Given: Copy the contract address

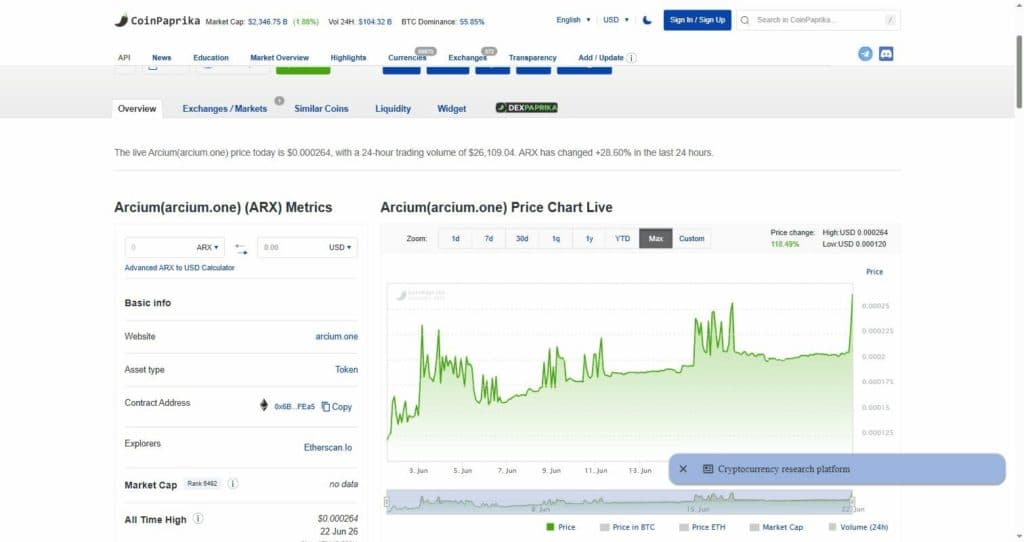Looking at the screenshot, I should 337,406.
